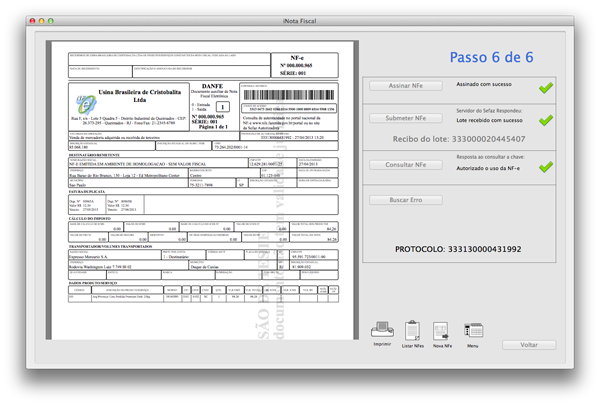Click the Assinado com sucesso status text

tap(484, 84)
